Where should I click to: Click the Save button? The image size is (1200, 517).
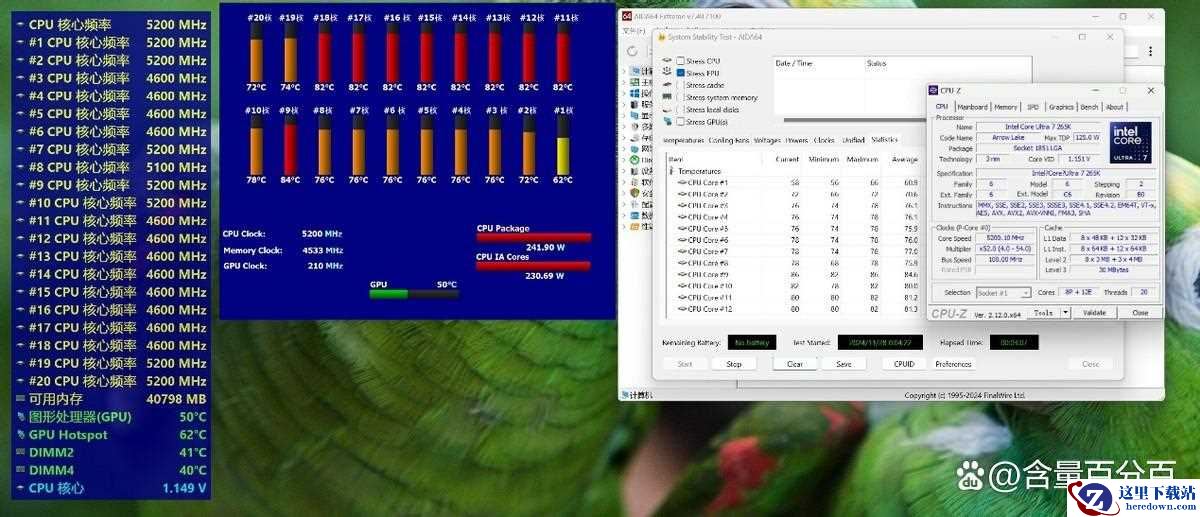(x=844, y=364)
